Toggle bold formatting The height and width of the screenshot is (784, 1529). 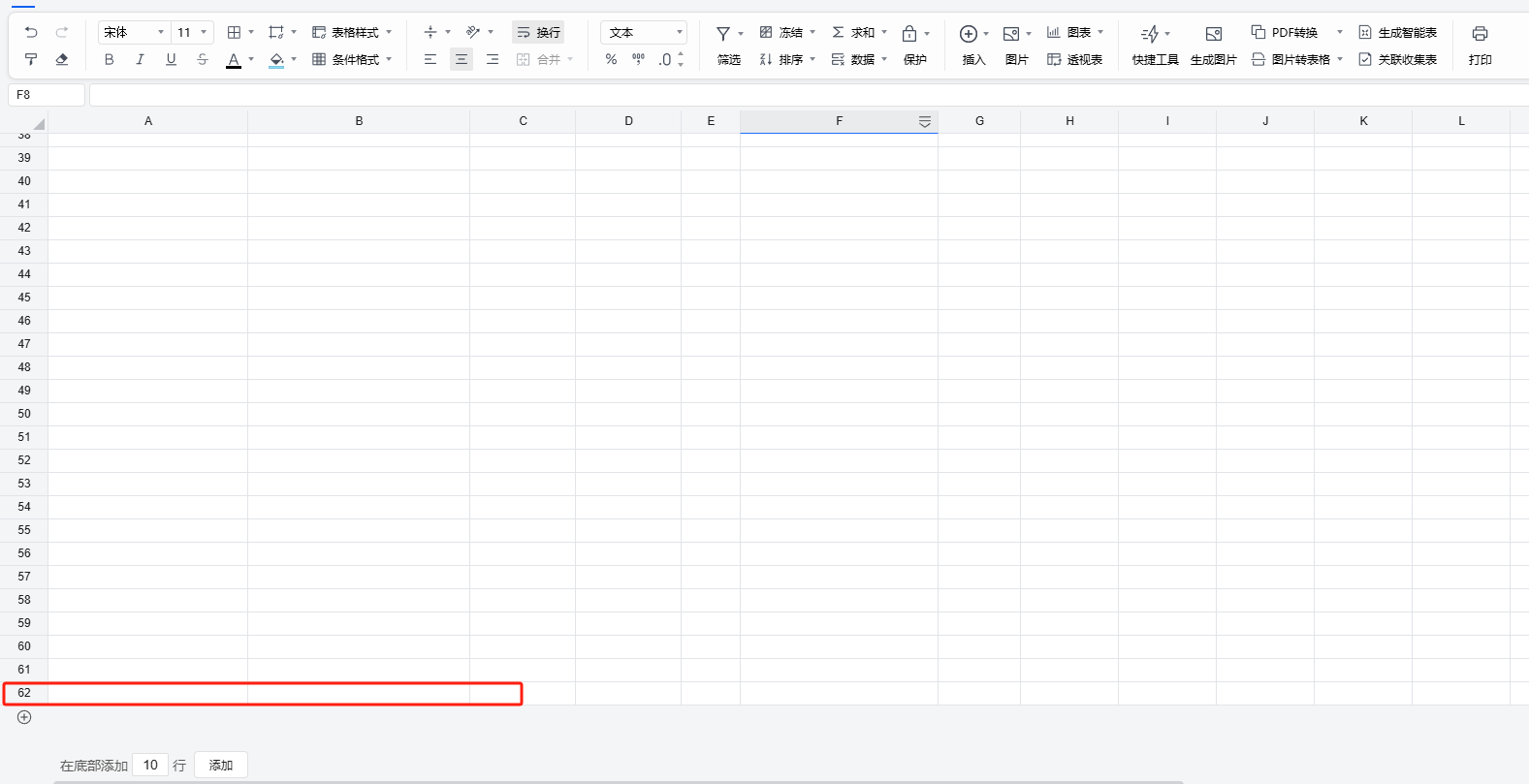pos(109,60)
